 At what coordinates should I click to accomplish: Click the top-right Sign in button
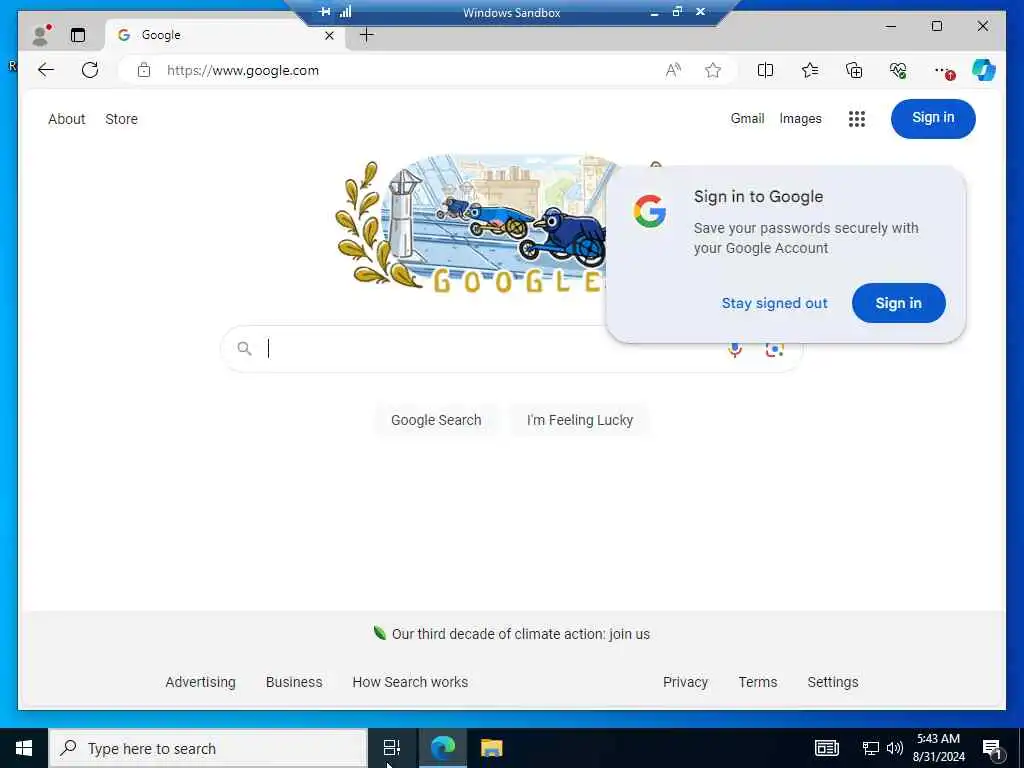(933, 118)
